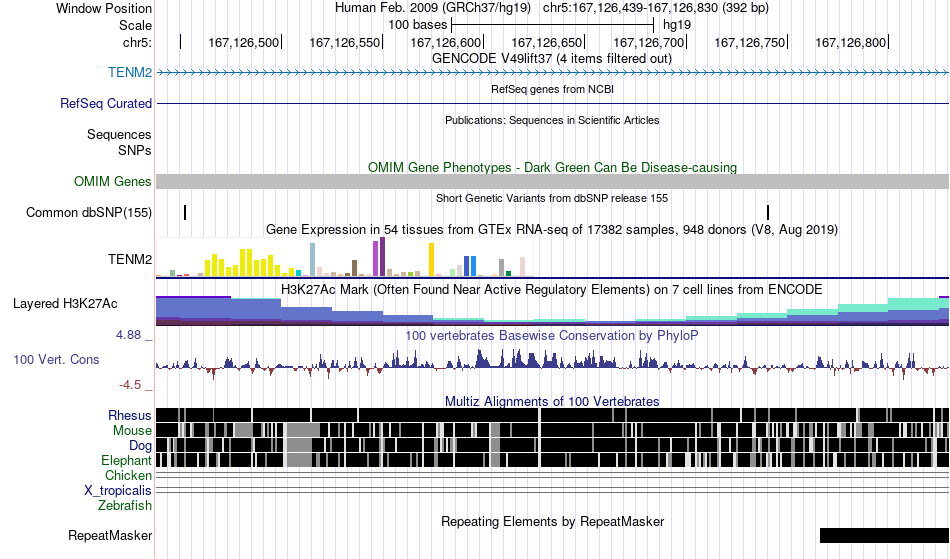Viewport: 950px width, 559px height.
Task: Select the Mouse alignment row label
Action: tap(132, 431)
